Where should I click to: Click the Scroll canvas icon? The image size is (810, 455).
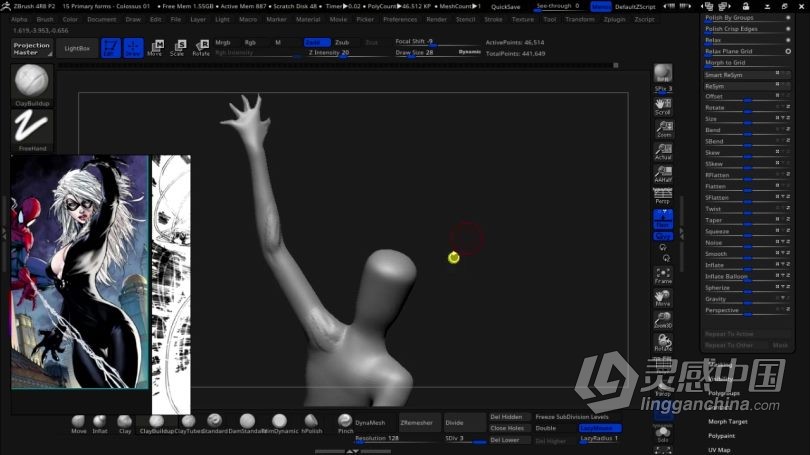[663, 106]
